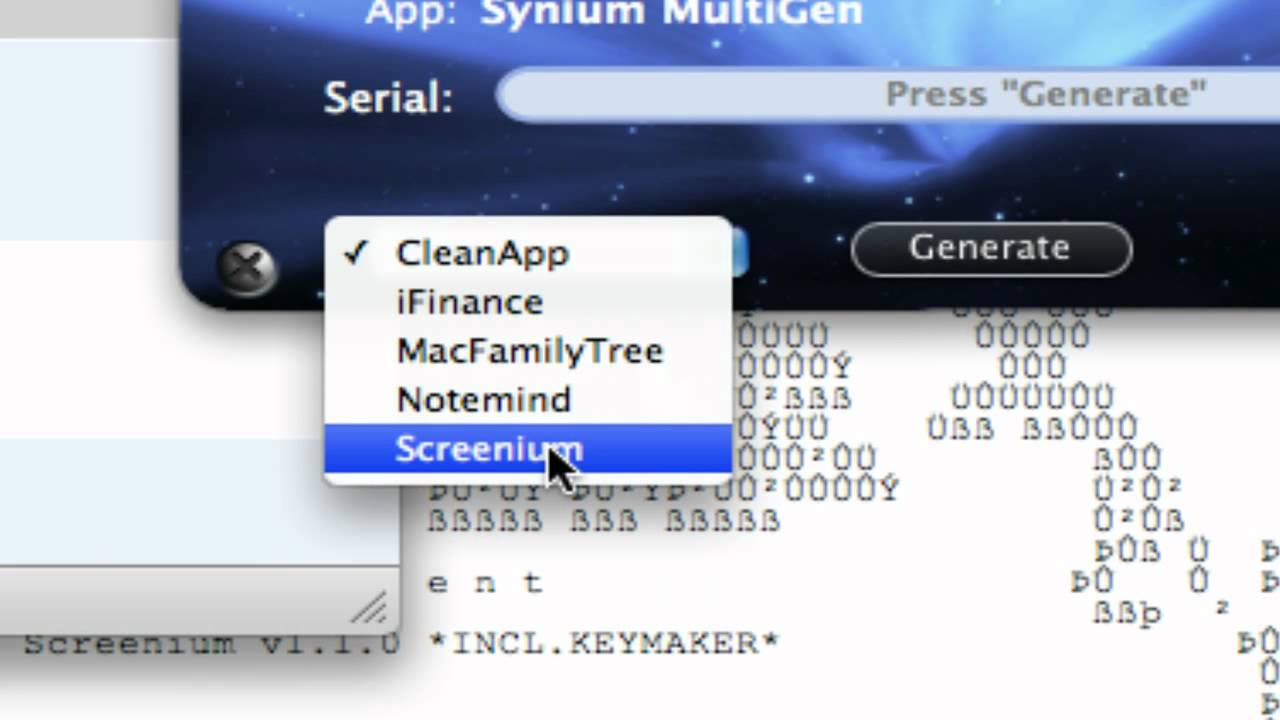Close the keygen with the round X button
The image size is (1280, 720).
pos(247,267)
